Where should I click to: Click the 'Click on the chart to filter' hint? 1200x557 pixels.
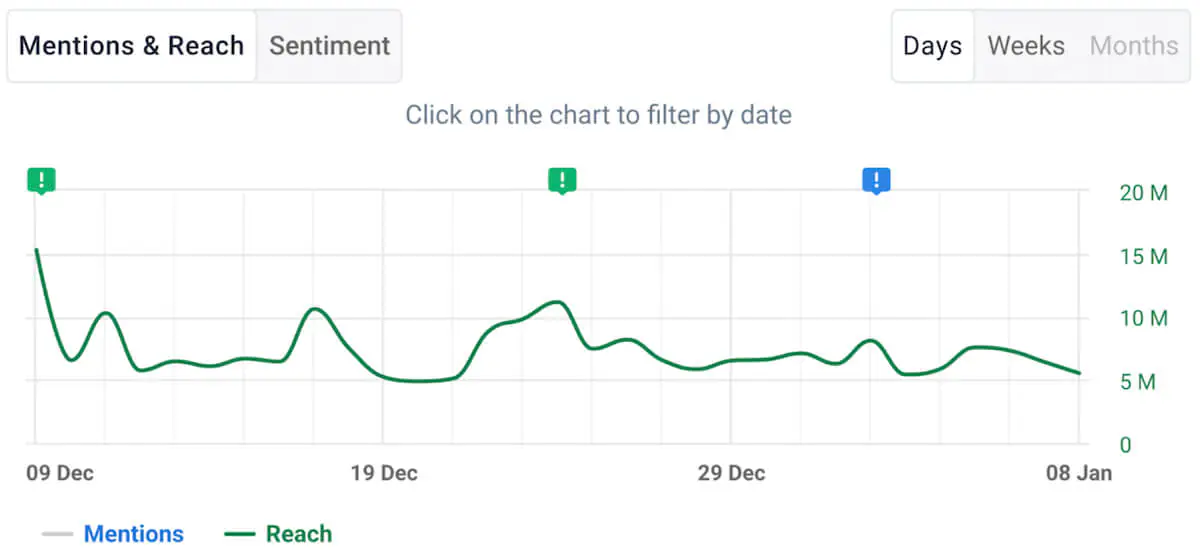598,115
